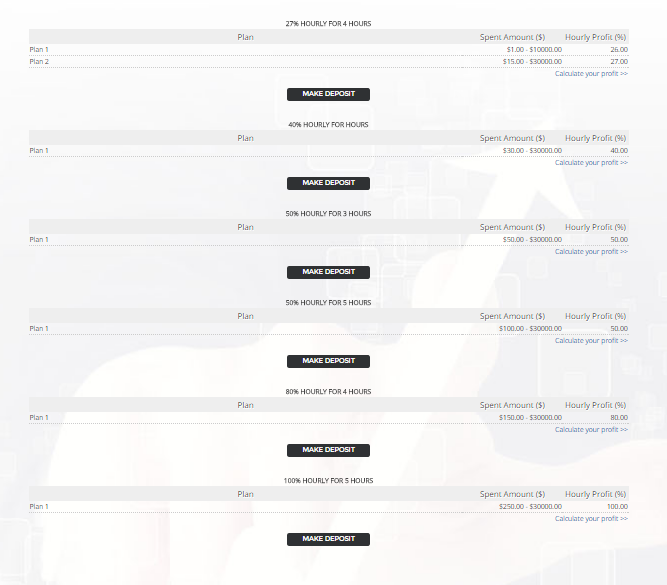This screenshot has height=585, width=667.
Task: Click Make Deposit under 40% hourly plan
Action: point(328,183)
